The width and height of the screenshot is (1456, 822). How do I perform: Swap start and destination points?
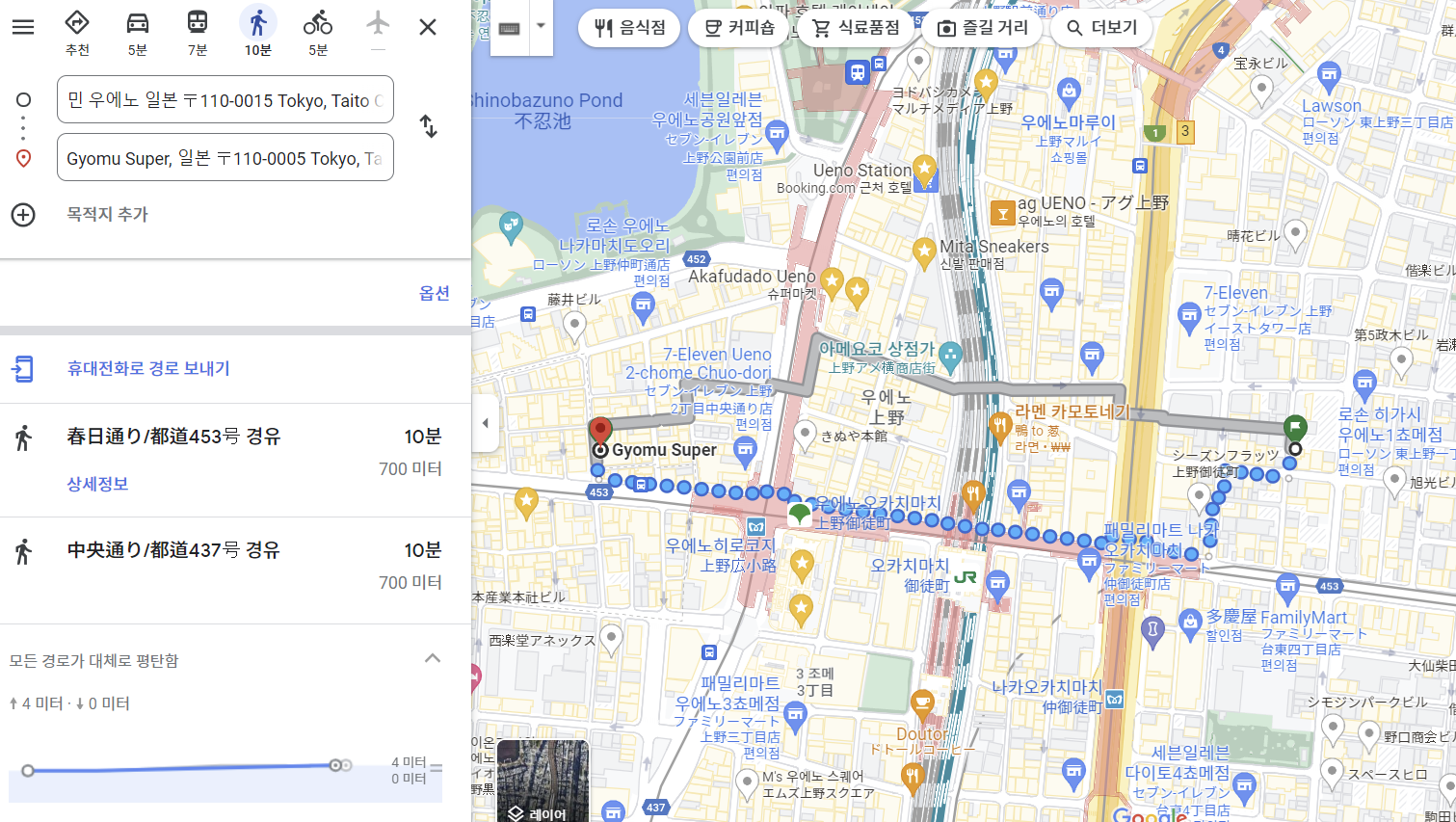[429, 126]
